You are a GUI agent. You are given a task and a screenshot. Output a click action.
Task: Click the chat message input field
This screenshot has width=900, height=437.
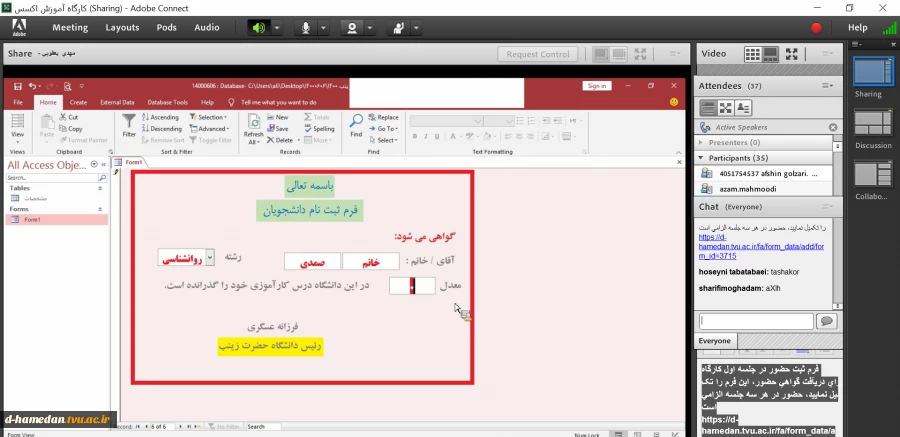click(756, 321)
